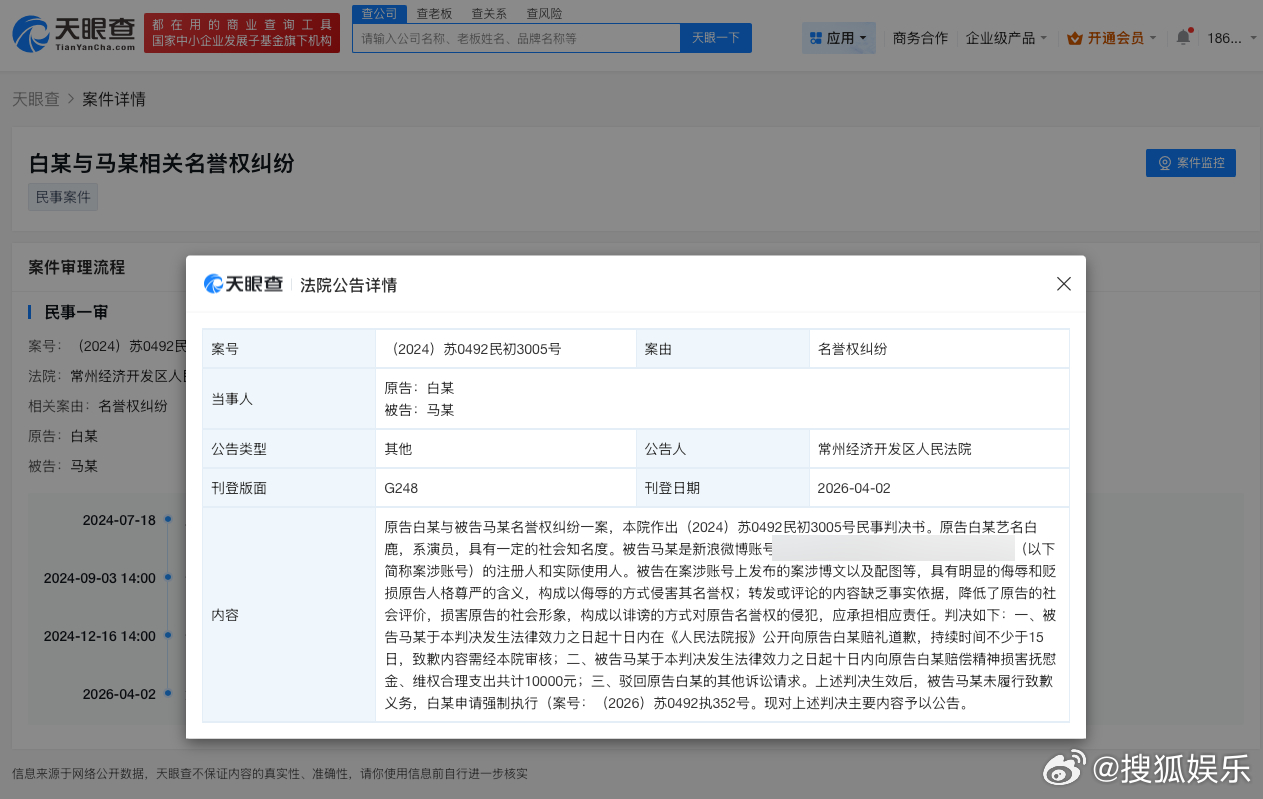Viewport: 1263px width, 799px height.
Task: Open the account 186... user menu
Action: [x=1224, y=38]
